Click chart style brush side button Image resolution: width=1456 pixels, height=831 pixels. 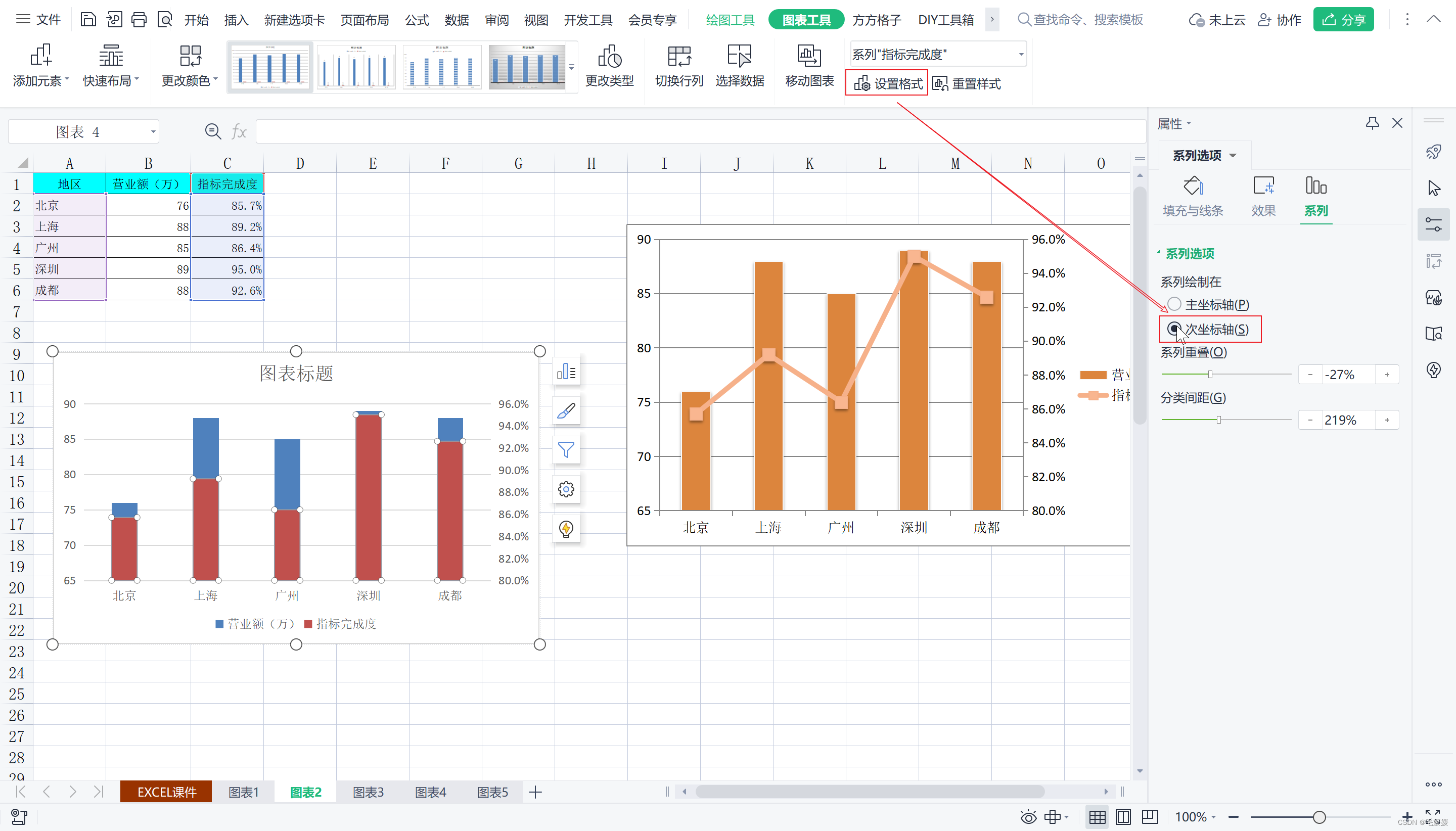click(566, 411)
